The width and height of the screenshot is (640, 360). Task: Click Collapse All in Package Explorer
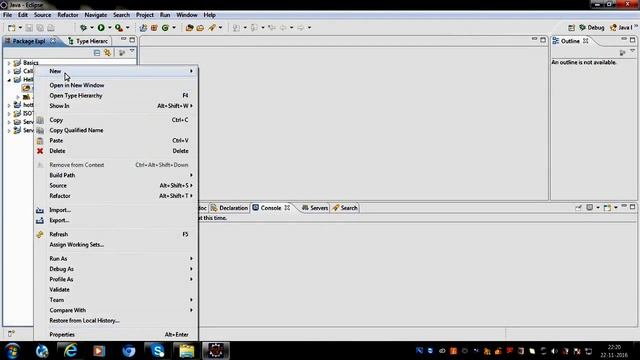(x=97, y=53)
